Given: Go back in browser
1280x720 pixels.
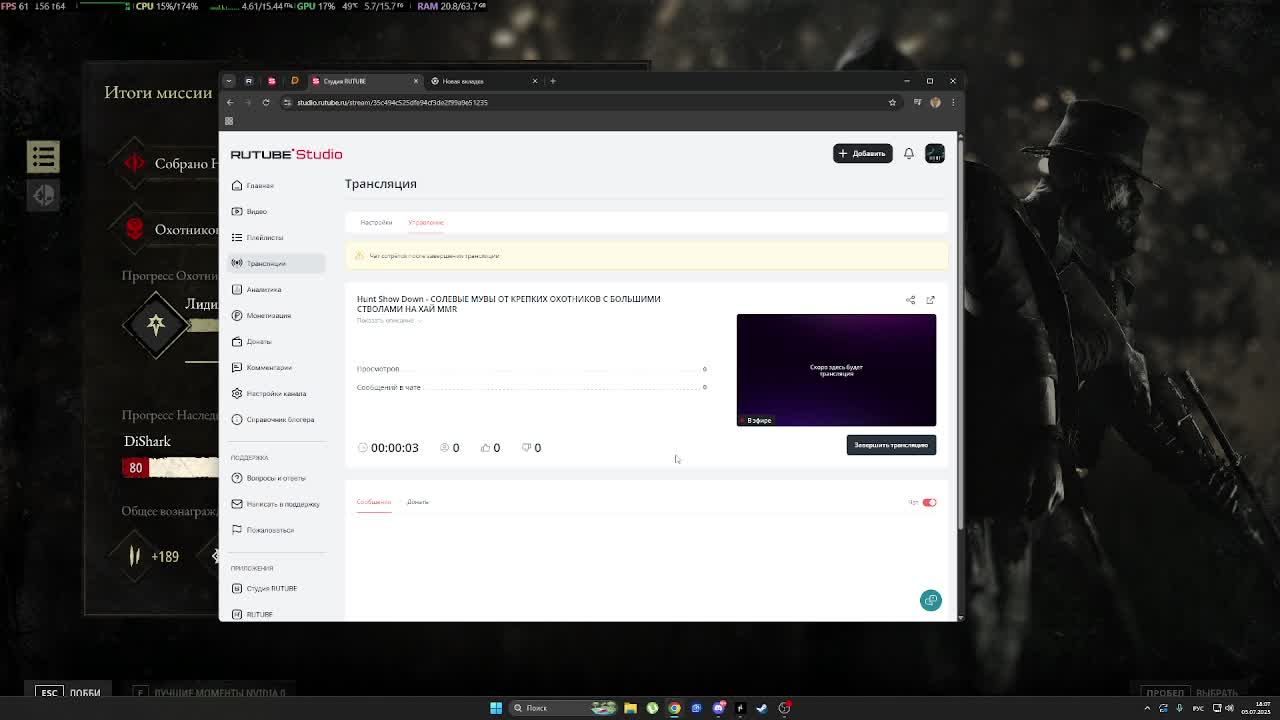Looking at the screenshot, I should (230, 102).
